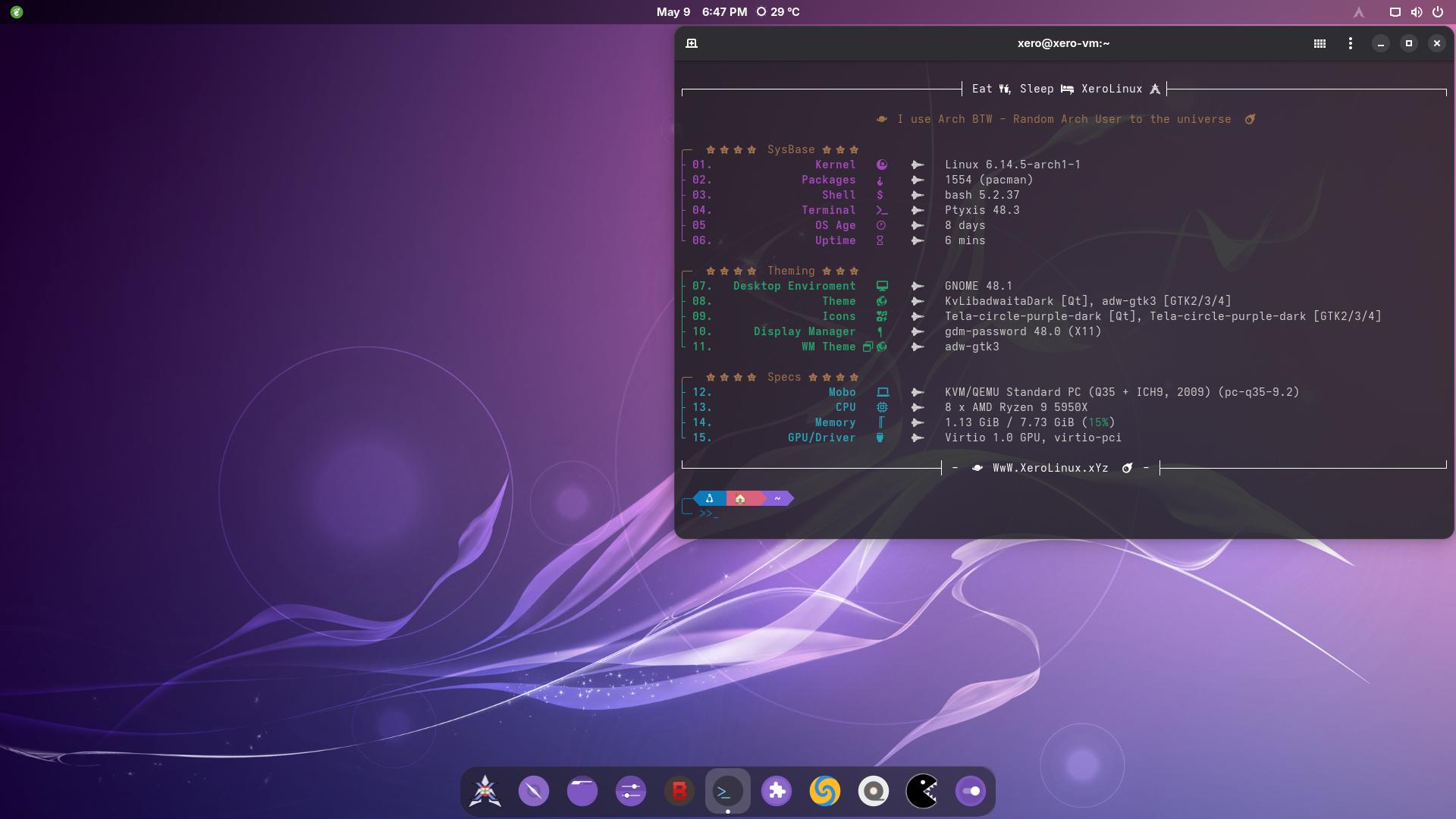Click the Display Manager row label

click(x=804, y=331)
